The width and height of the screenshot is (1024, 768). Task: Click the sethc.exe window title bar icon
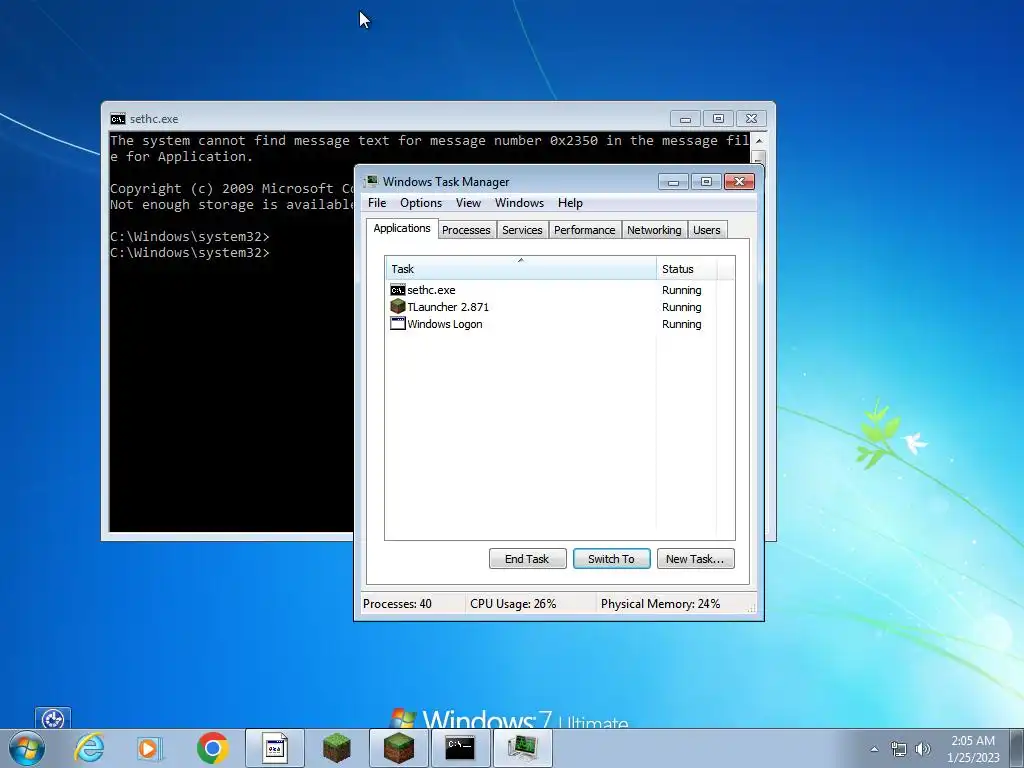[x=118, y=119]
